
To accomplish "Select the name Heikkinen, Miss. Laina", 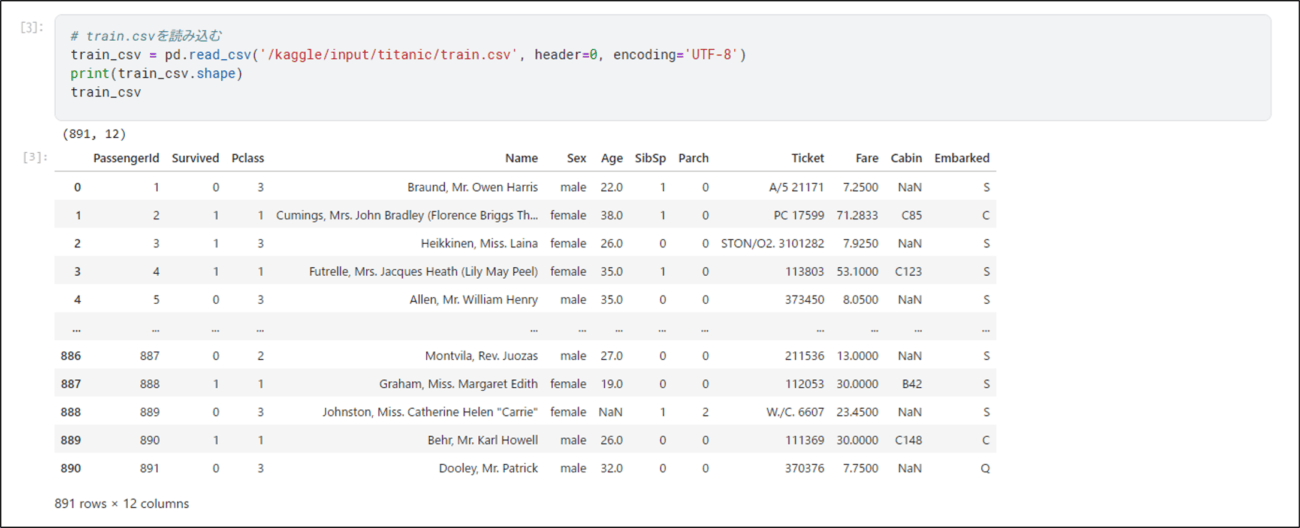I will [479, 243].
